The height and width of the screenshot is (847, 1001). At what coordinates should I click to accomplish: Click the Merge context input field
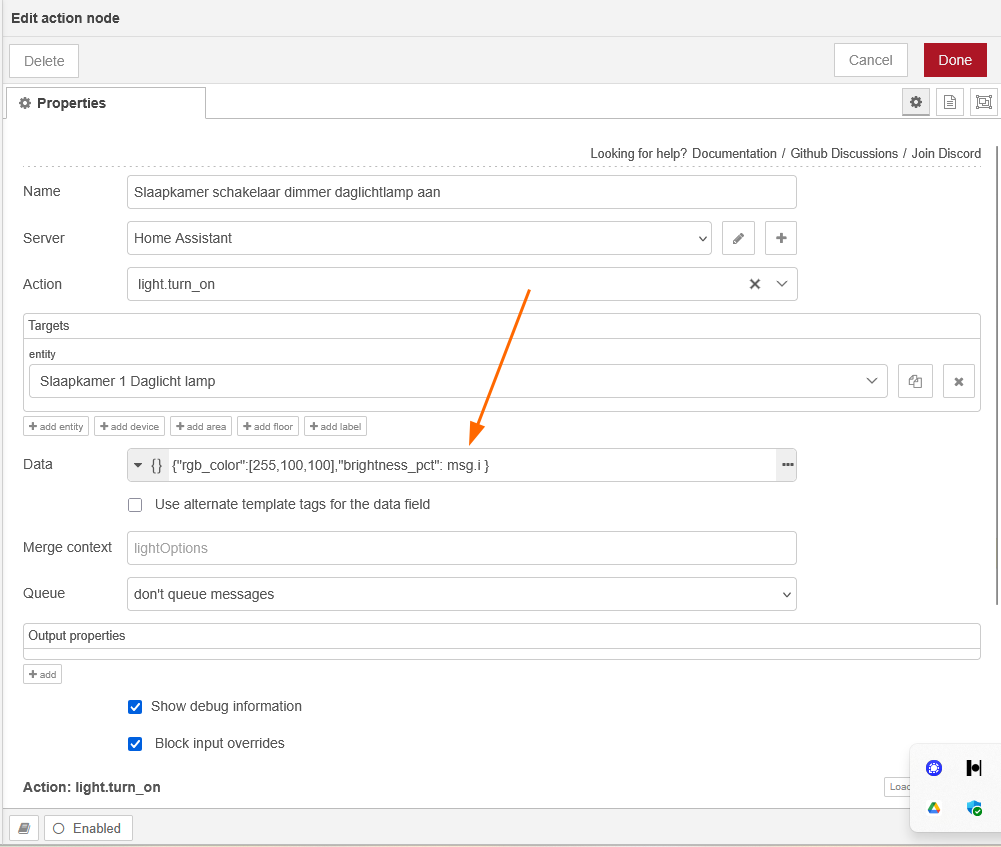click(461, 548)
